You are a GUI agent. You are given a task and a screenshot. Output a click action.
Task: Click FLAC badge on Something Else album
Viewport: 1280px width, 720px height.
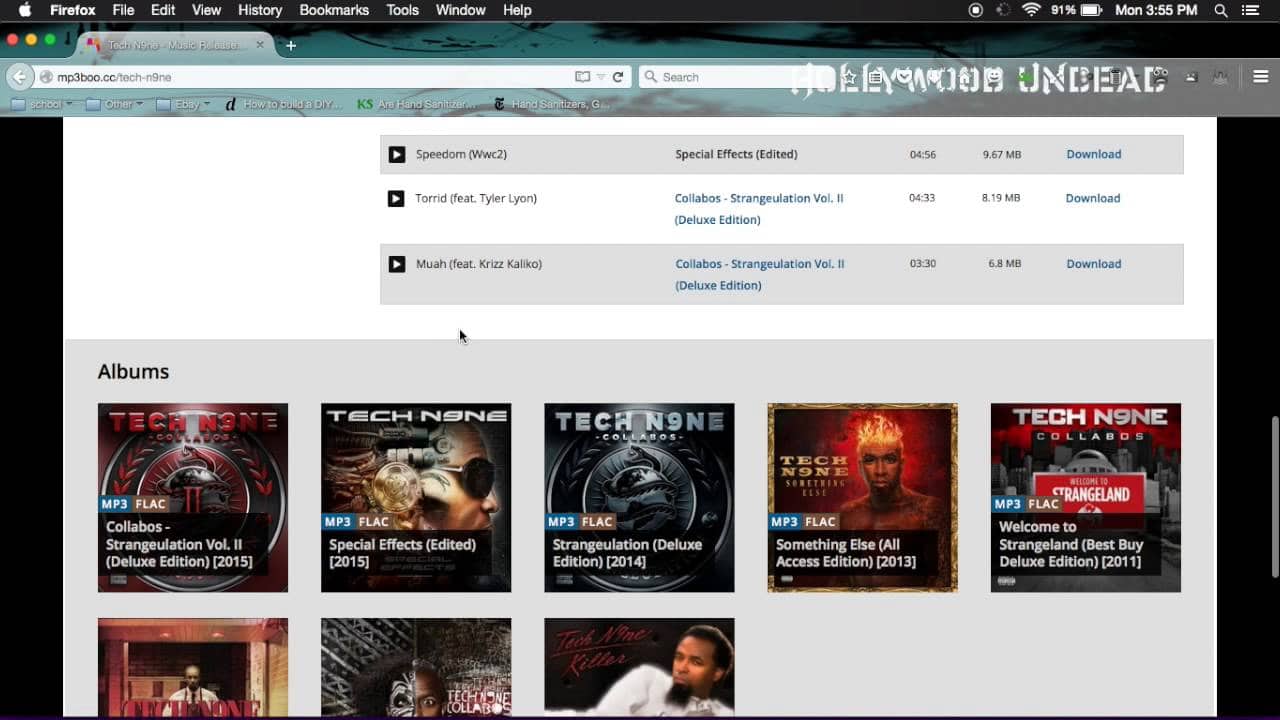coord(820,522)
